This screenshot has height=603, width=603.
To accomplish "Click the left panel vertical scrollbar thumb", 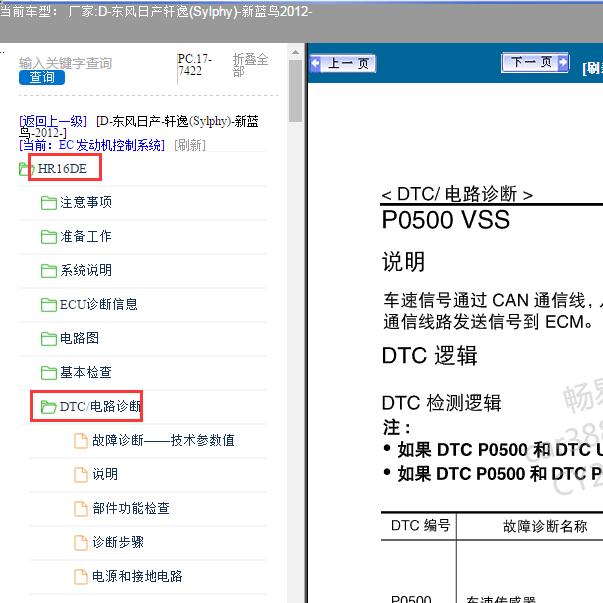I will pos(295,91).
